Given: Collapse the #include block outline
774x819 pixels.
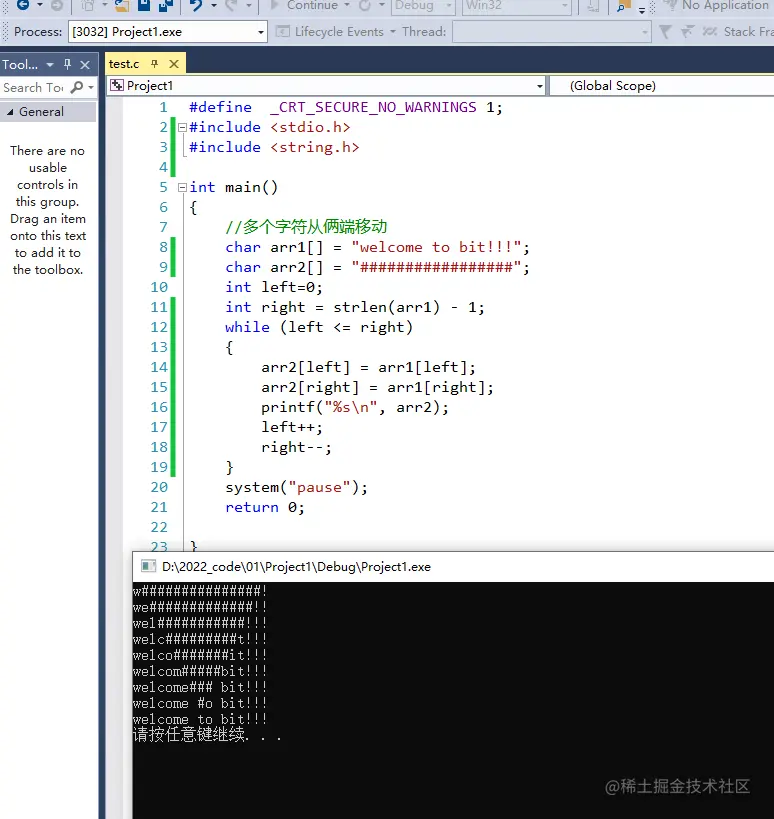Looking at the screenshot, I should (x=182, y=127).
